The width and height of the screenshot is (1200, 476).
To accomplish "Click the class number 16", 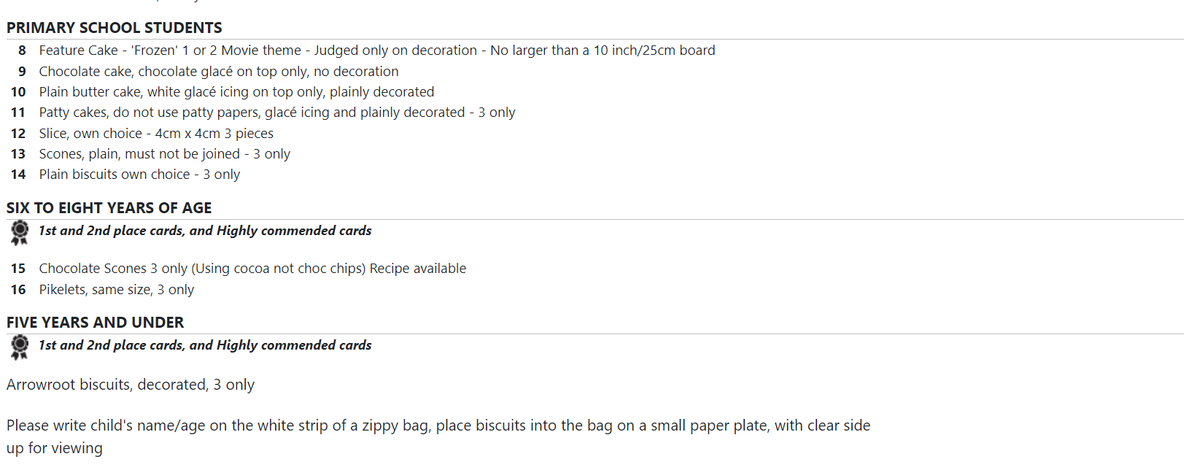I will pos(18,289).
